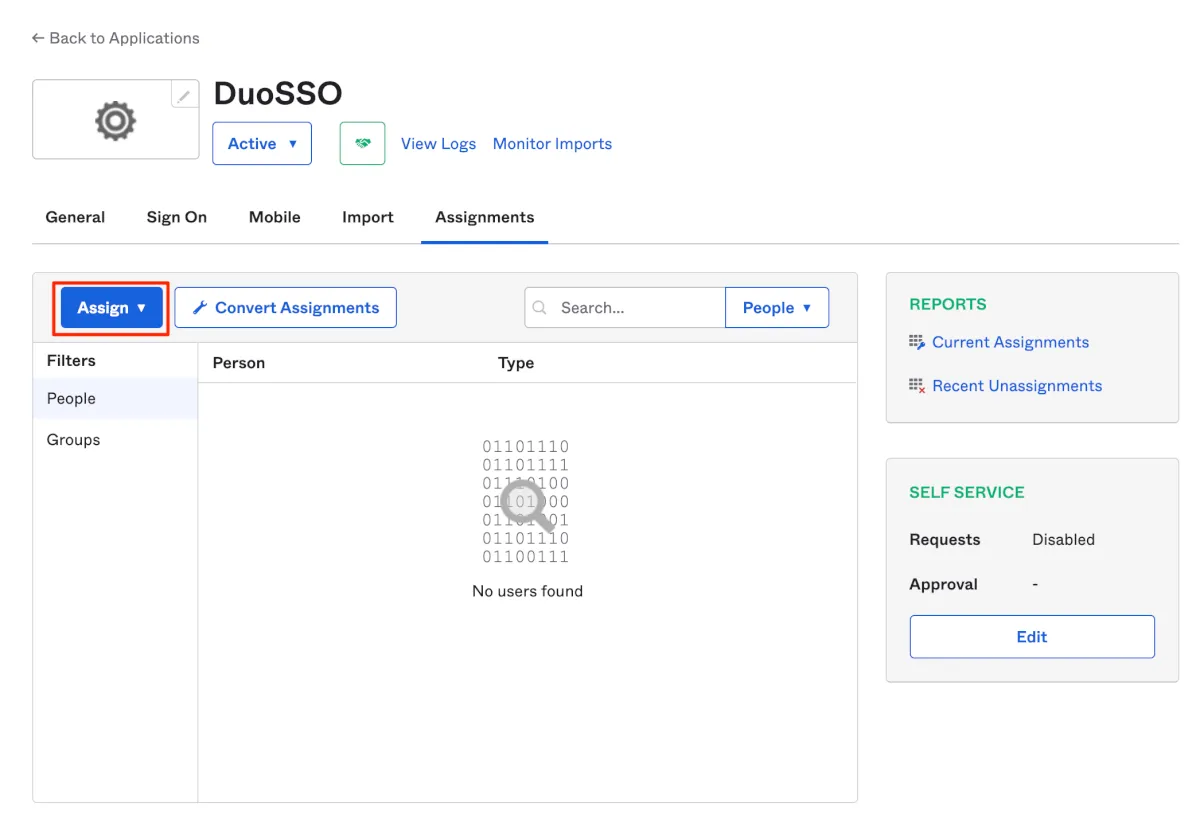Click the back arrow to Applications
1200x818 pixels.
(38, 38)
